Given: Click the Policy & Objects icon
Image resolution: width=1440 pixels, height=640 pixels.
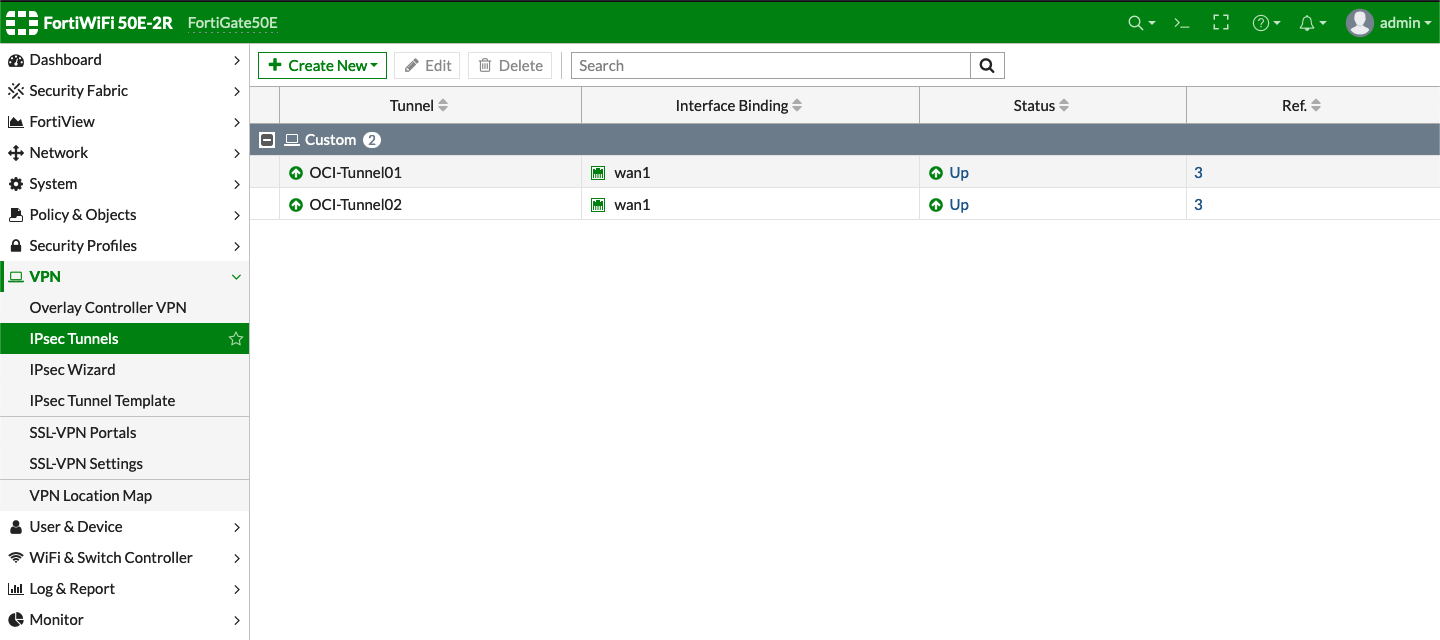Looking at the screenshot, I should 15,215.
